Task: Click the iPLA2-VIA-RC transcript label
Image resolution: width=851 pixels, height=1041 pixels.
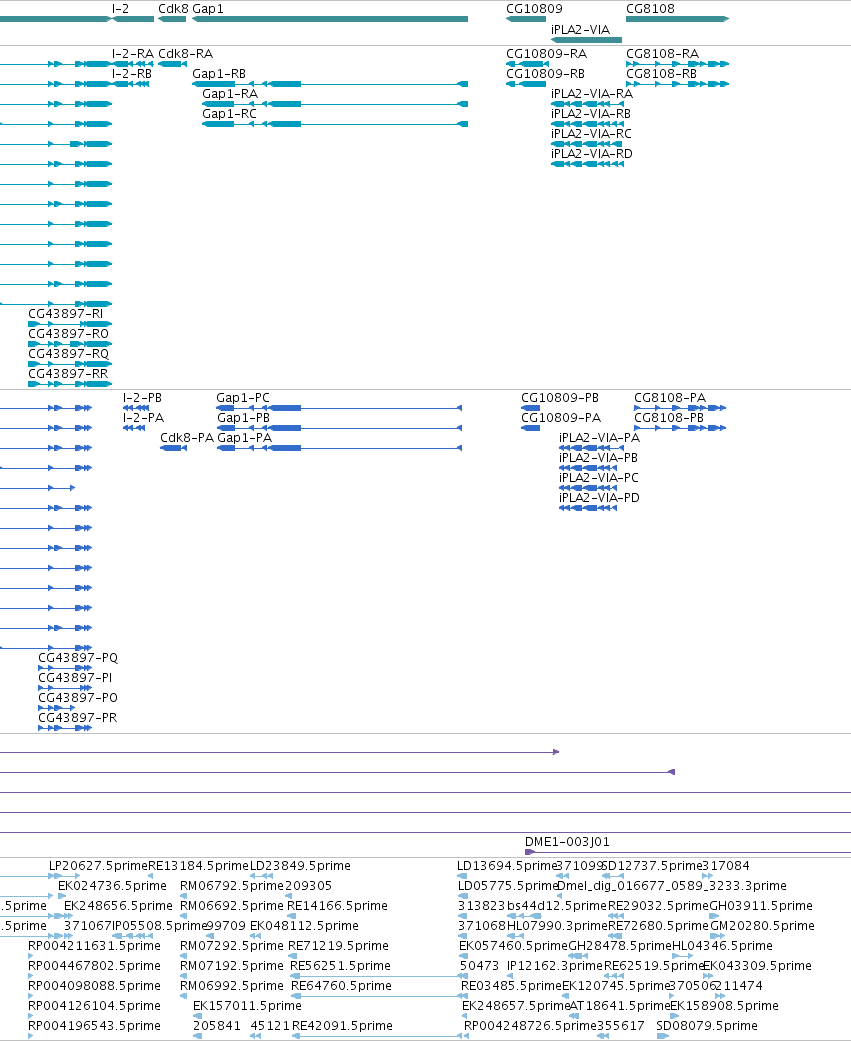Action: click(591, 133)
